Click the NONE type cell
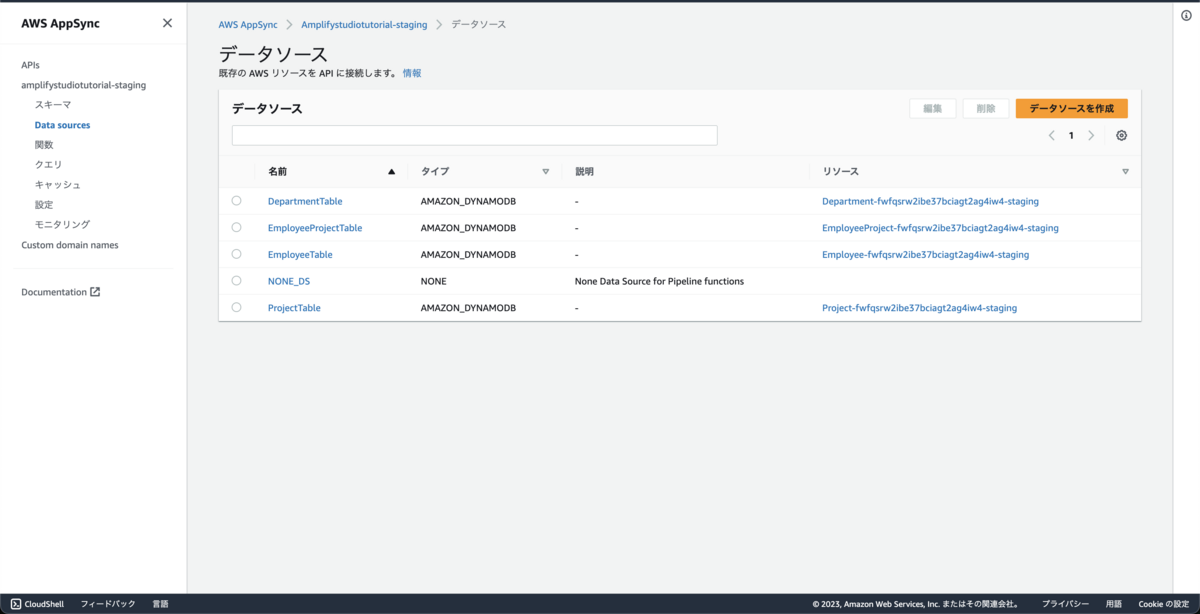 [434, 281]
